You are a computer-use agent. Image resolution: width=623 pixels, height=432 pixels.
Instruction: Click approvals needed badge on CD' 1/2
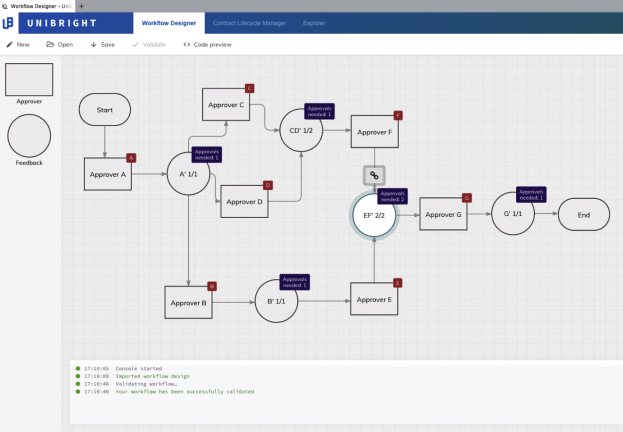(x=319, y=111)
